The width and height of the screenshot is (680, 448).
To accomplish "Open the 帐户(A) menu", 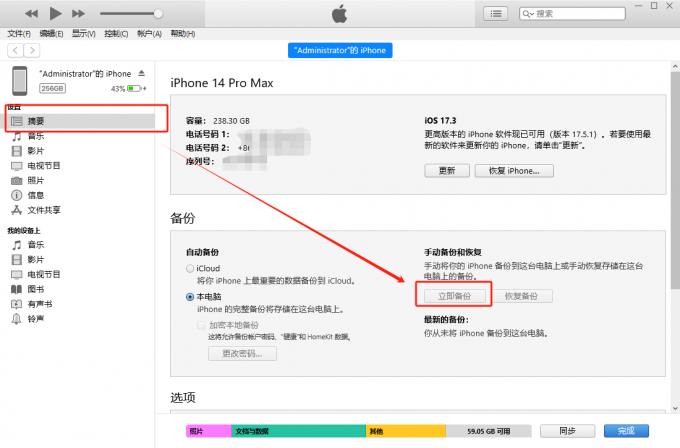I will click(149, 34).
